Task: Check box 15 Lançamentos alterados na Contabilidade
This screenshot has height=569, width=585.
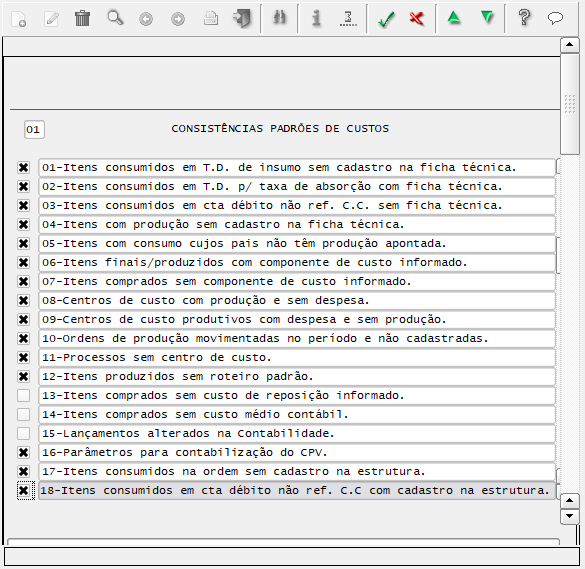Action: point(24,434)
